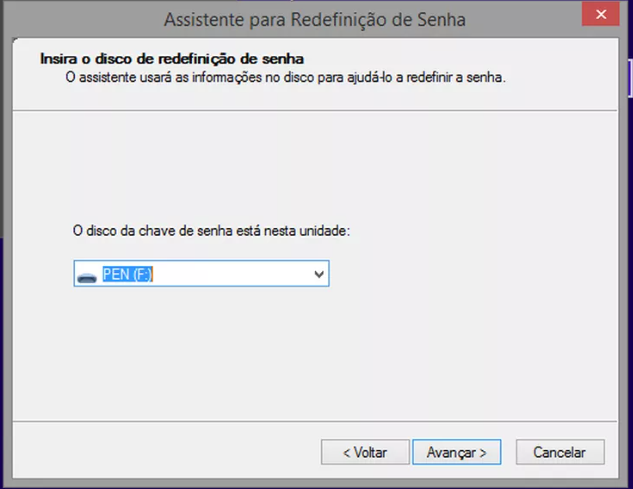Click the phrase redefinir a senha in the description
This screenshot has height=489, width=633.
click(455, 77)
